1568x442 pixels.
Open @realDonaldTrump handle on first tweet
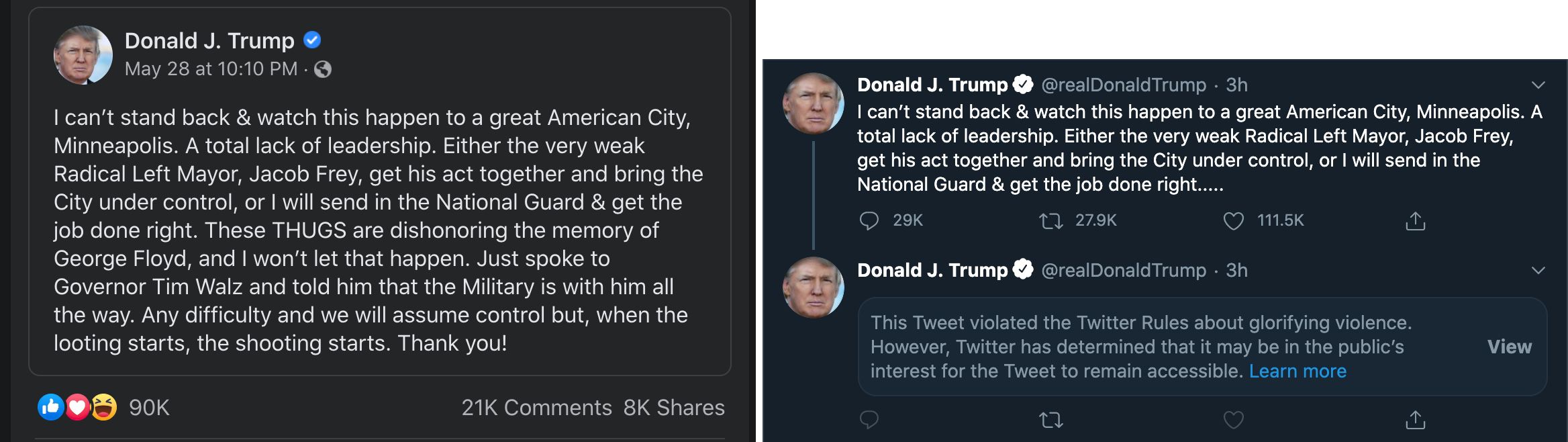click(x=1123, y=85)
